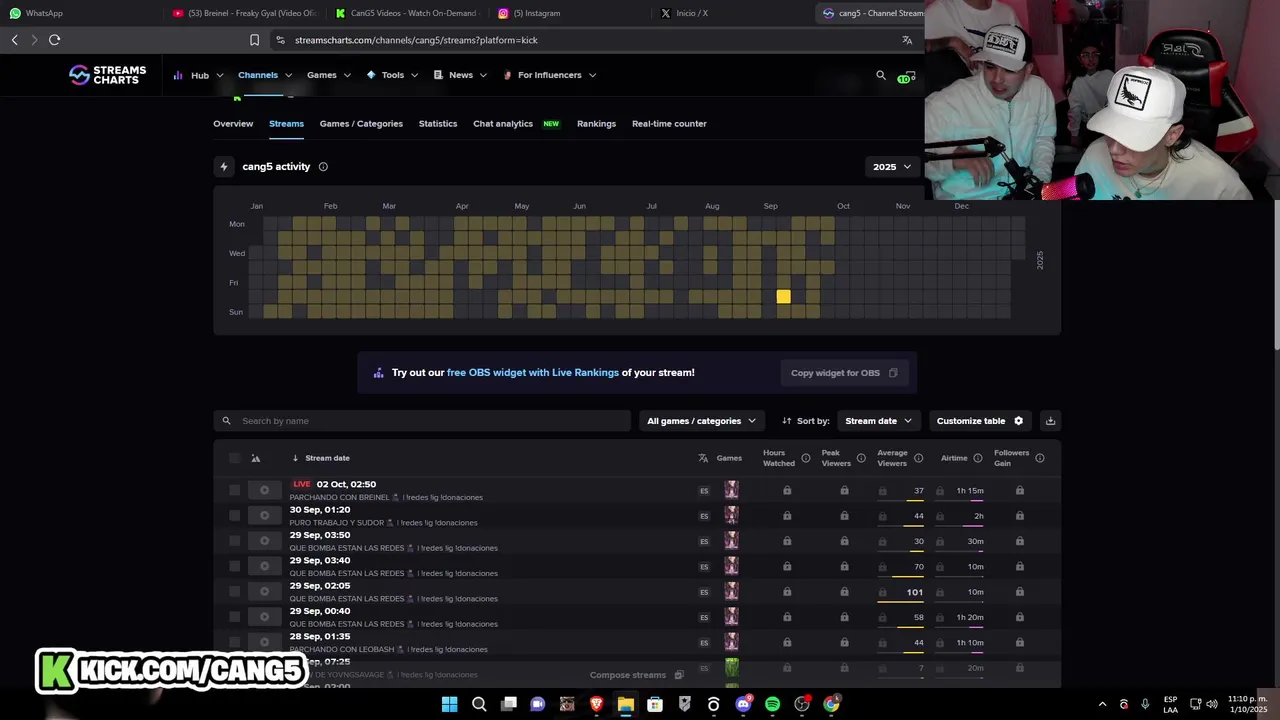Switch to the Chat analytics tab
This screenshot has height=720, width=1280.
pos(503,124)
